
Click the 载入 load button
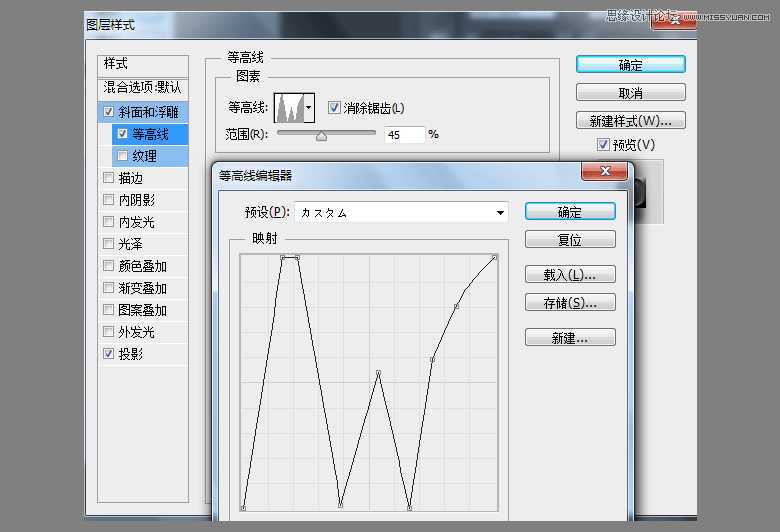tap(570, 274)
